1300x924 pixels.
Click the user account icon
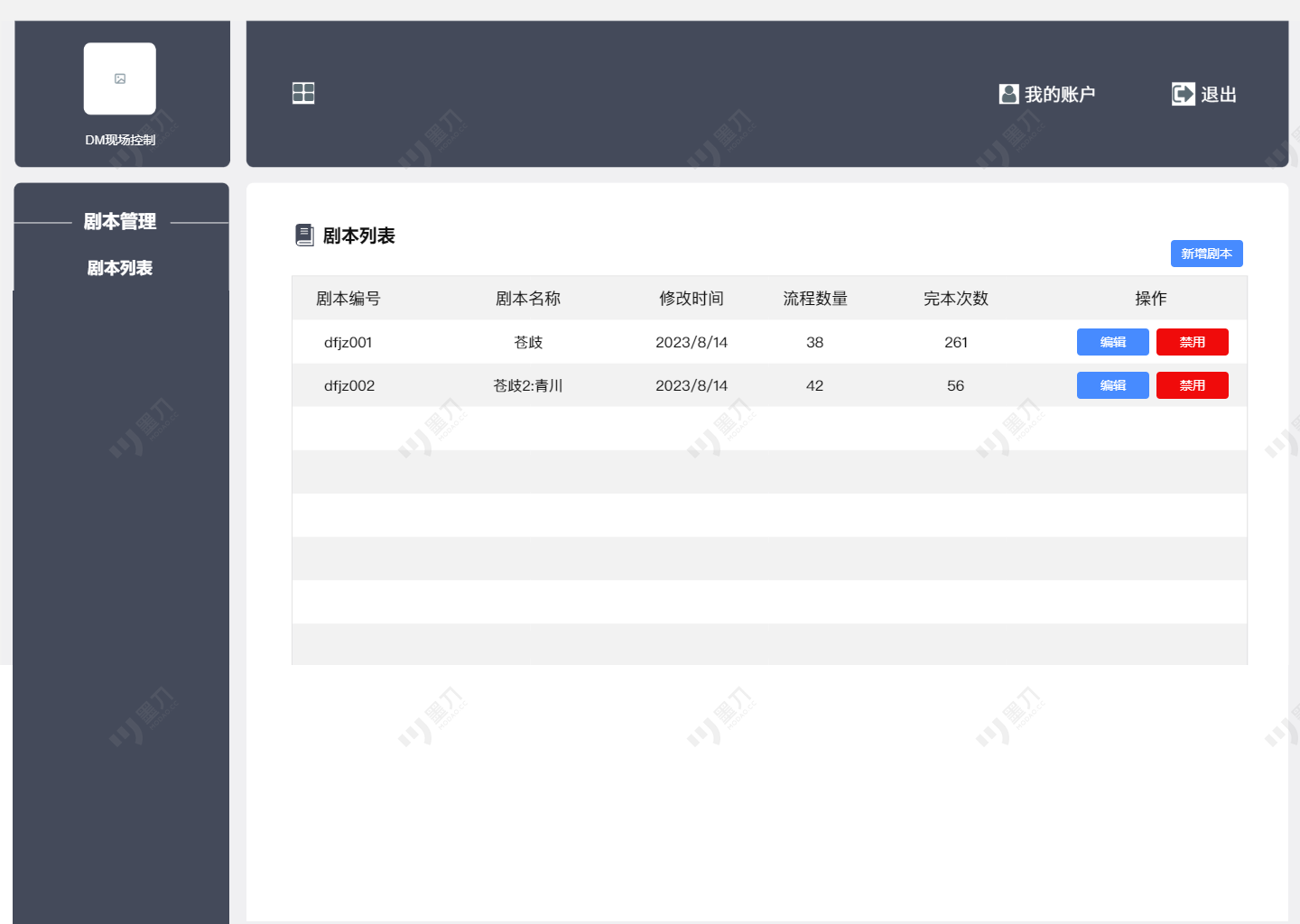[x=1008, y=94]
